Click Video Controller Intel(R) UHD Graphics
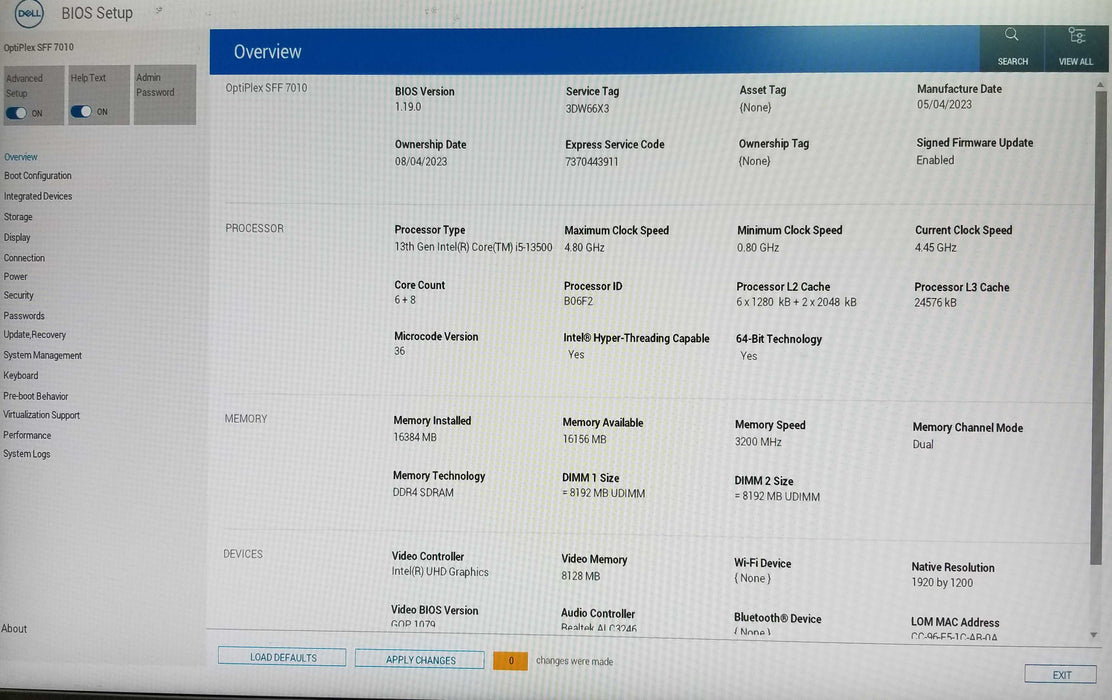This screenshot has height=700, width=1112. [x=440, y=572]
